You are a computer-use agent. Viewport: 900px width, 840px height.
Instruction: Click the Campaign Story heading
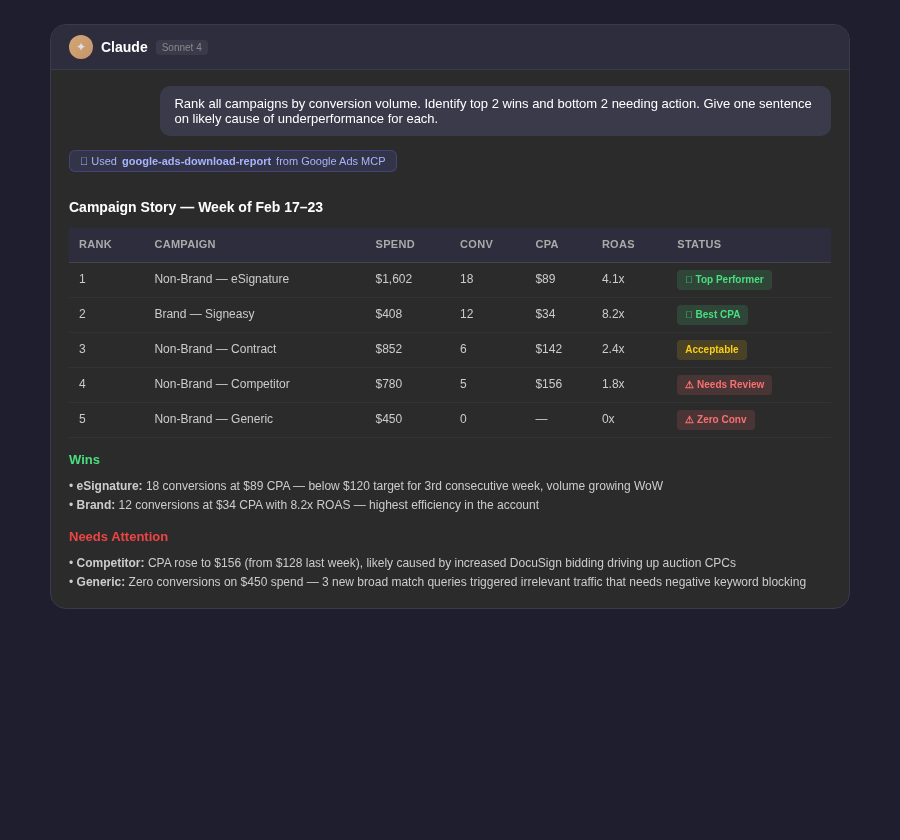196,207
